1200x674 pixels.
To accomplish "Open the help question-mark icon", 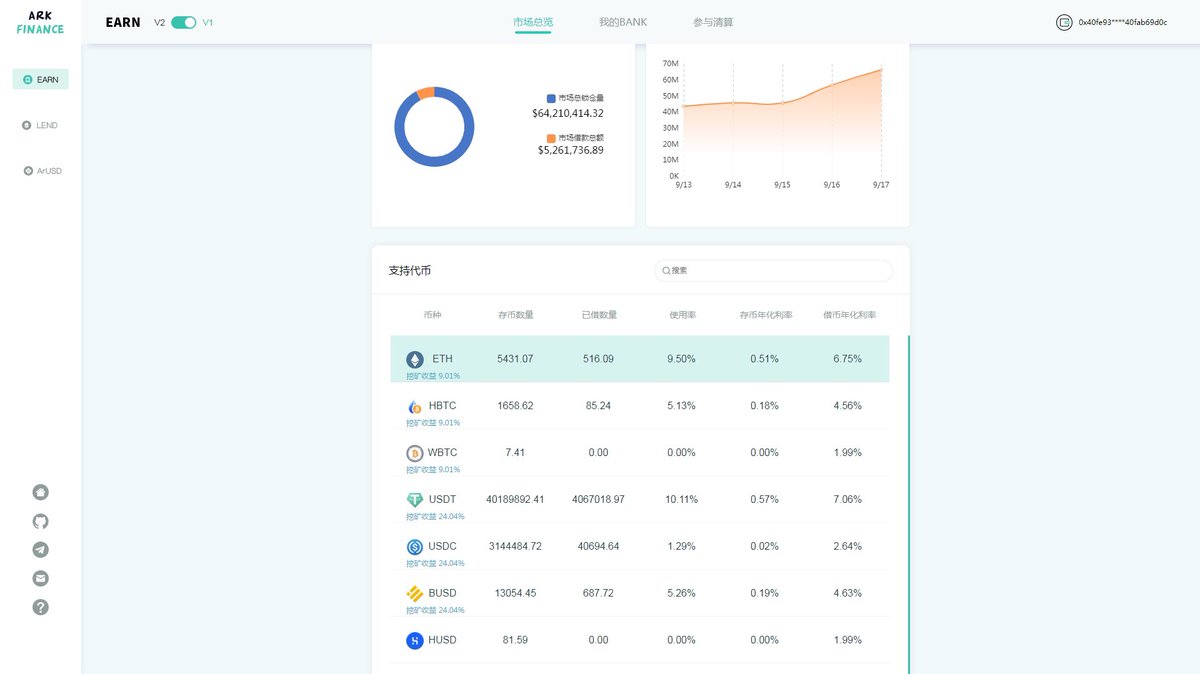I will point(39,606).
